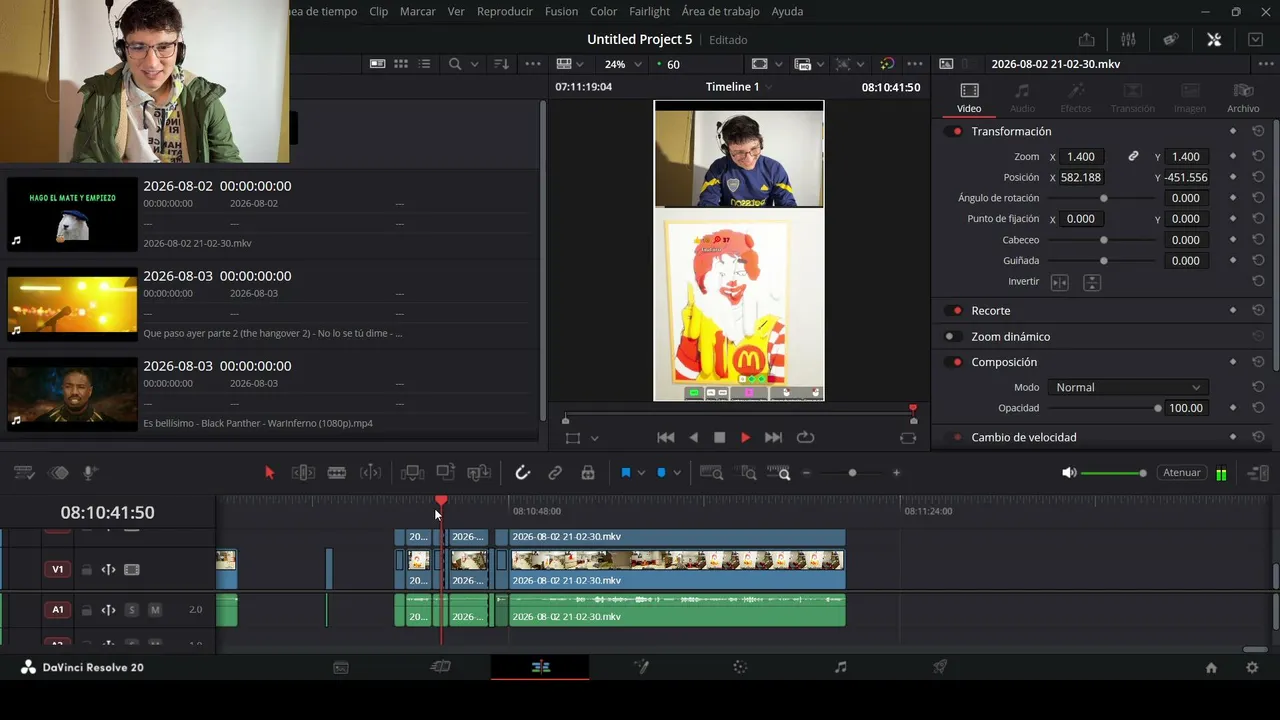Lock the A1 audio track
Viewport: 1280px width, 720px height.
[86, 610]
